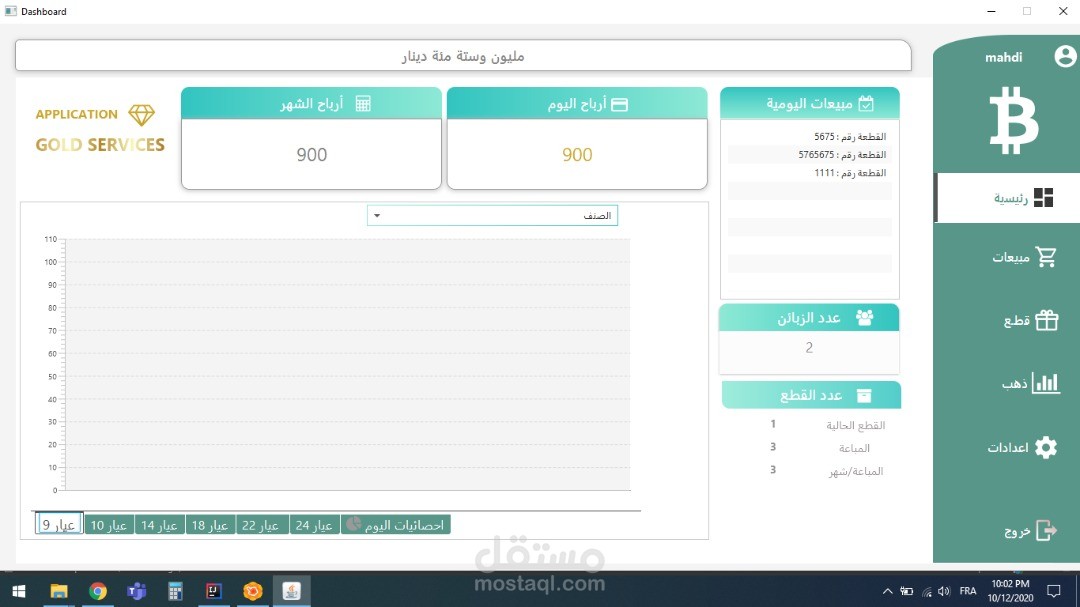
Task: Click the أرباح اليوم value 900
Action: [x=577, y=154]
